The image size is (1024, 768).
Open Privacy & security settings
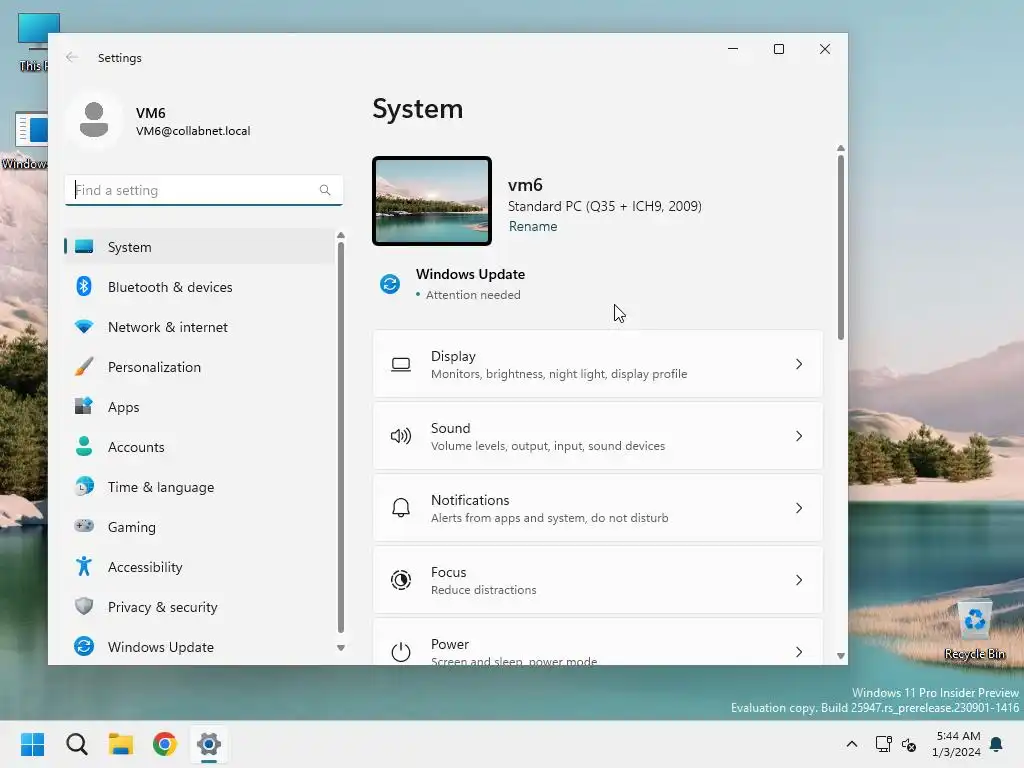(199, 607)
